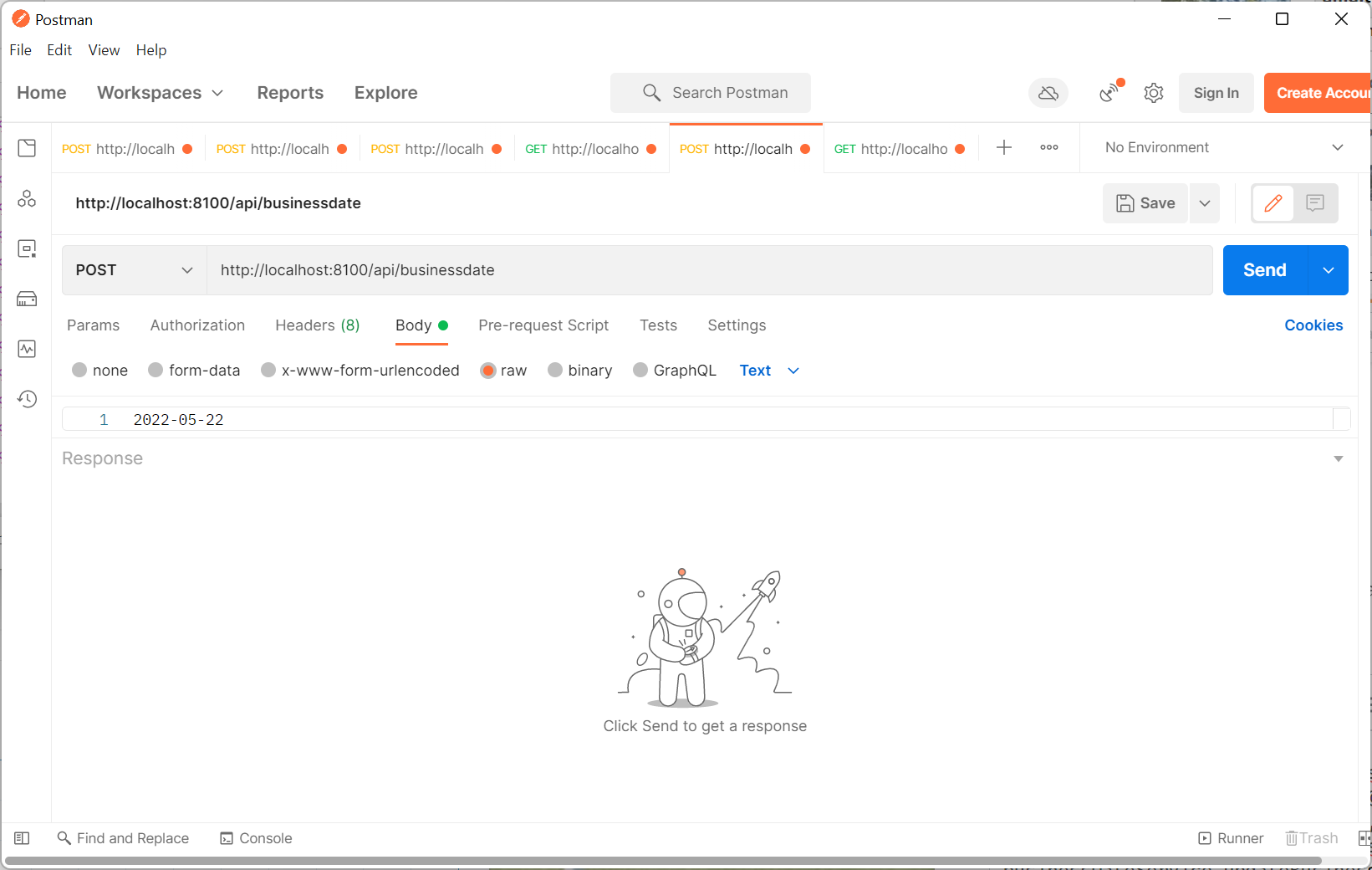Switch to the Headers (8) tab
Image resolution: width=1372 pixels, height=870 pixels.
pyautogui.click(x=318, y=325)
